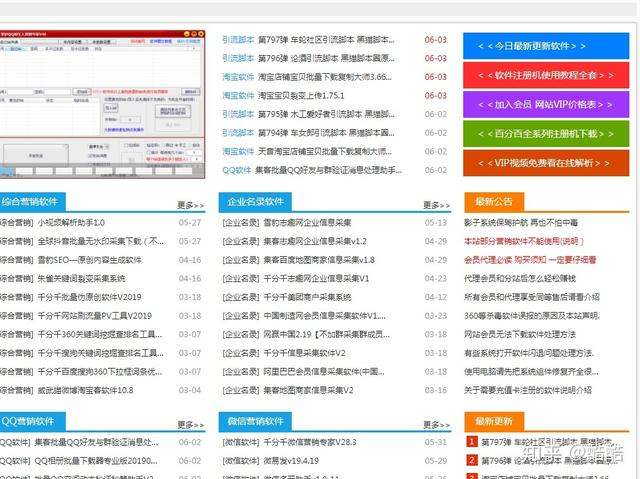Open the 今日最新更新软件 blue banner button
The height and width of the screenshot is (479, 640).
[x=546, y=46]
